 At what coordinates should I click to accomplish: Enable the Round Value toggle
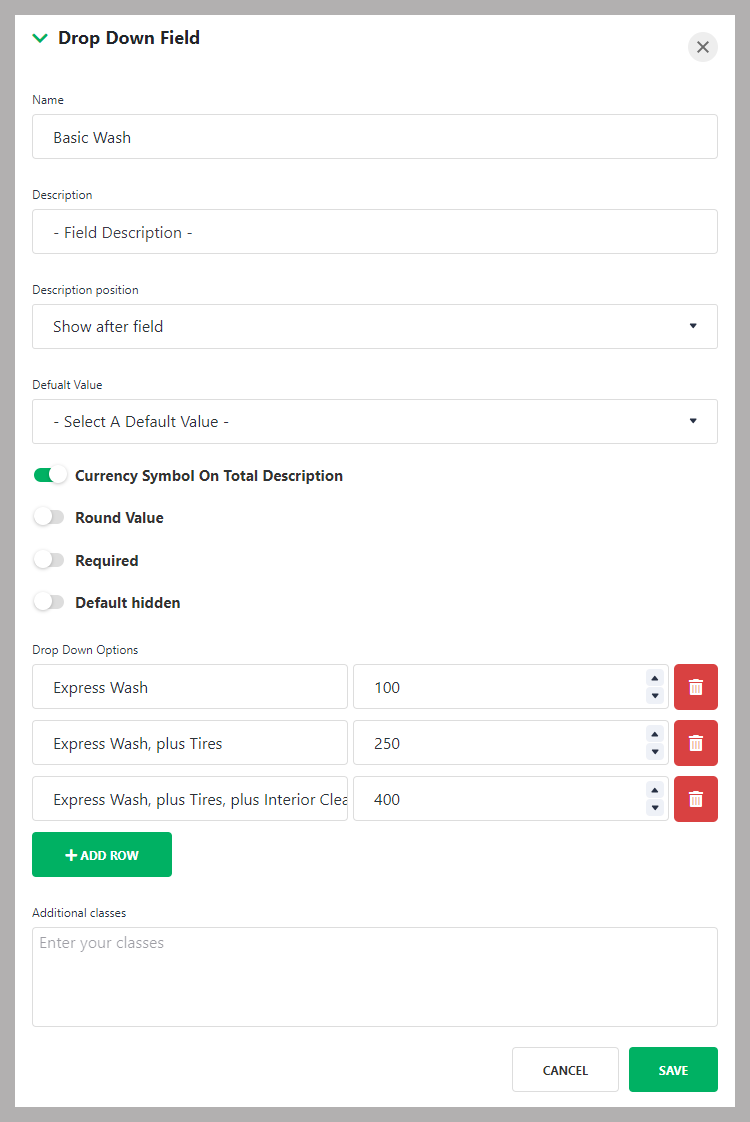[x=49, y=517]
